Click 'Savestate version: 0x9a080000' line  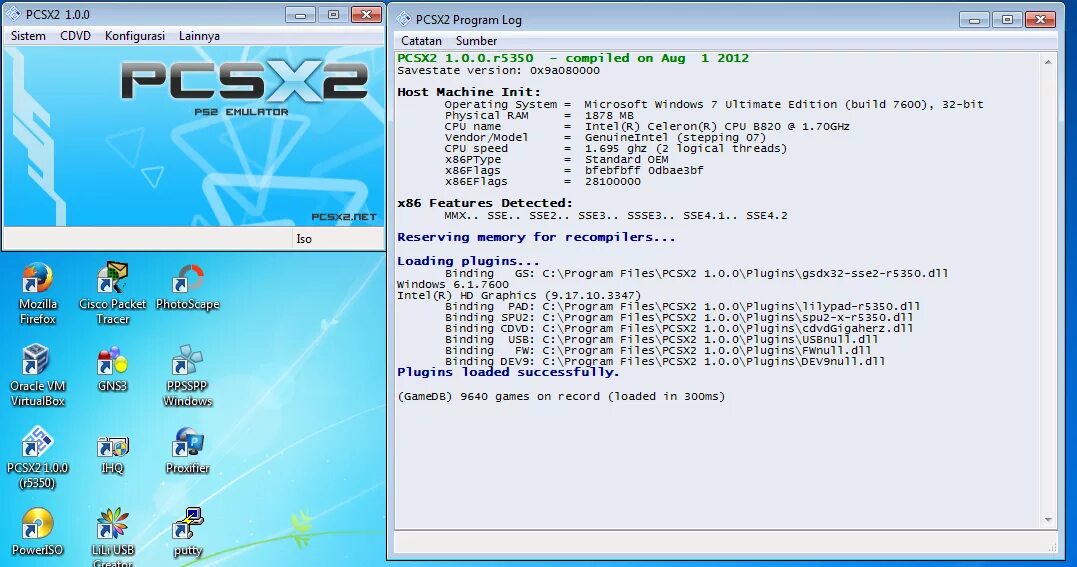[x=499, y=71]
